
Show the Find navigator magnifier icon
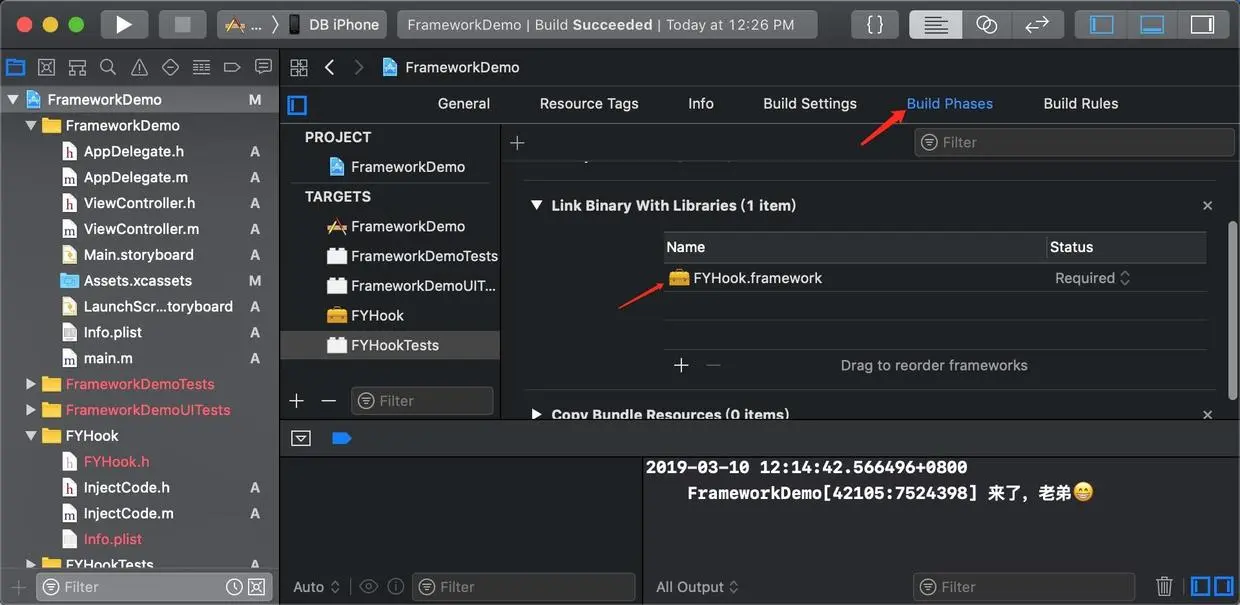click(x=108, y=67)
